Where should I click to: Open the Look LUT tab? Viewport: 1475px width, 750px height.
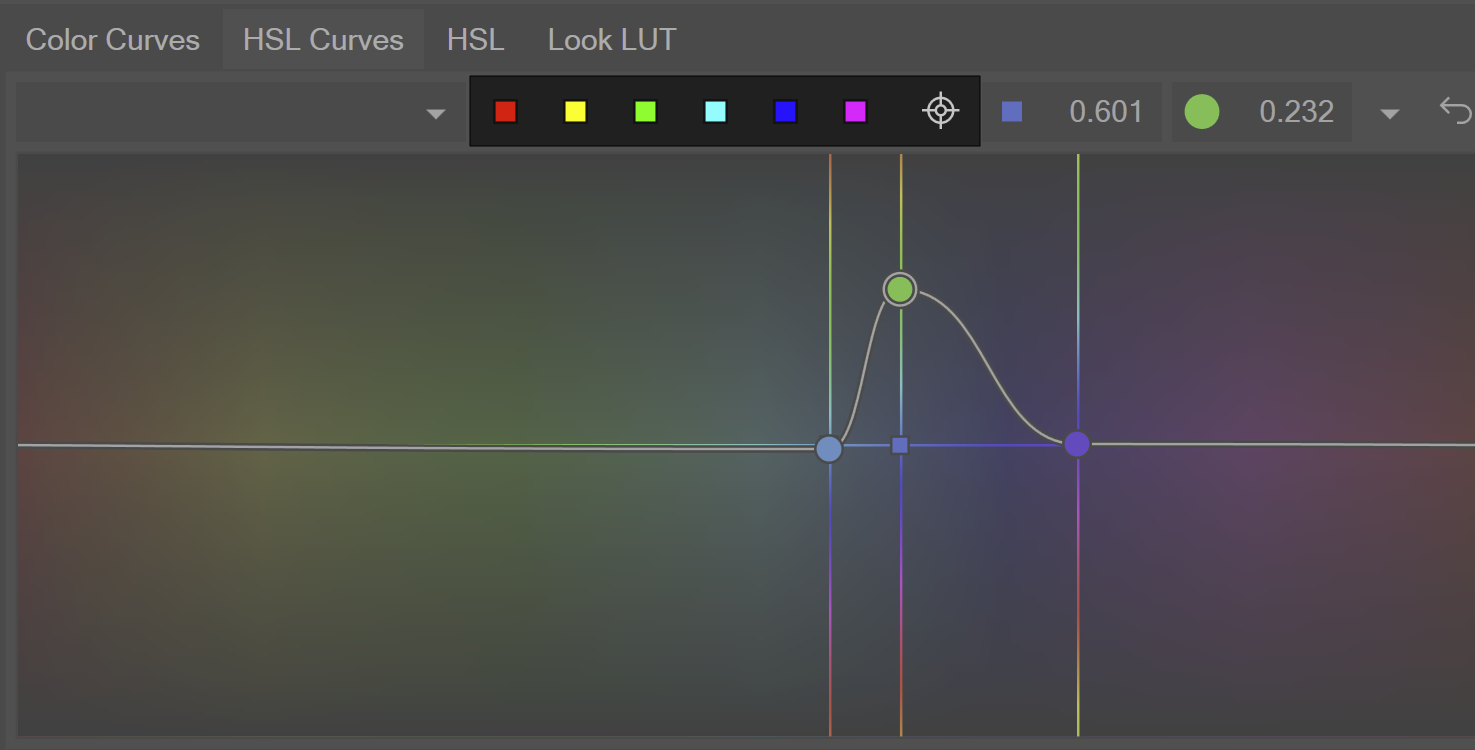[x=612, y=40]
